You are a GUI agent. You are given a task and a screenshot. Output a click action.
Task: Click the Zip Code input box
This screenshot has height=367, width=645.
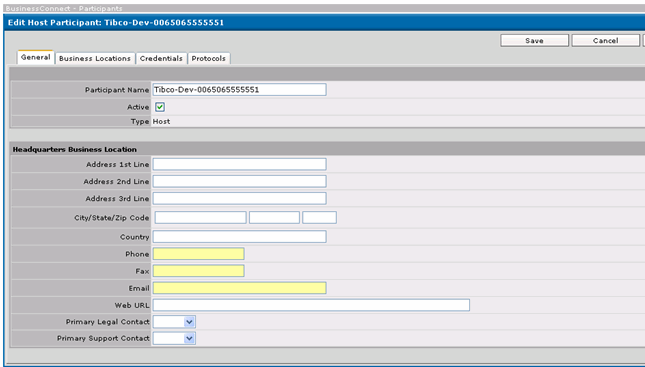pos(320,218)
